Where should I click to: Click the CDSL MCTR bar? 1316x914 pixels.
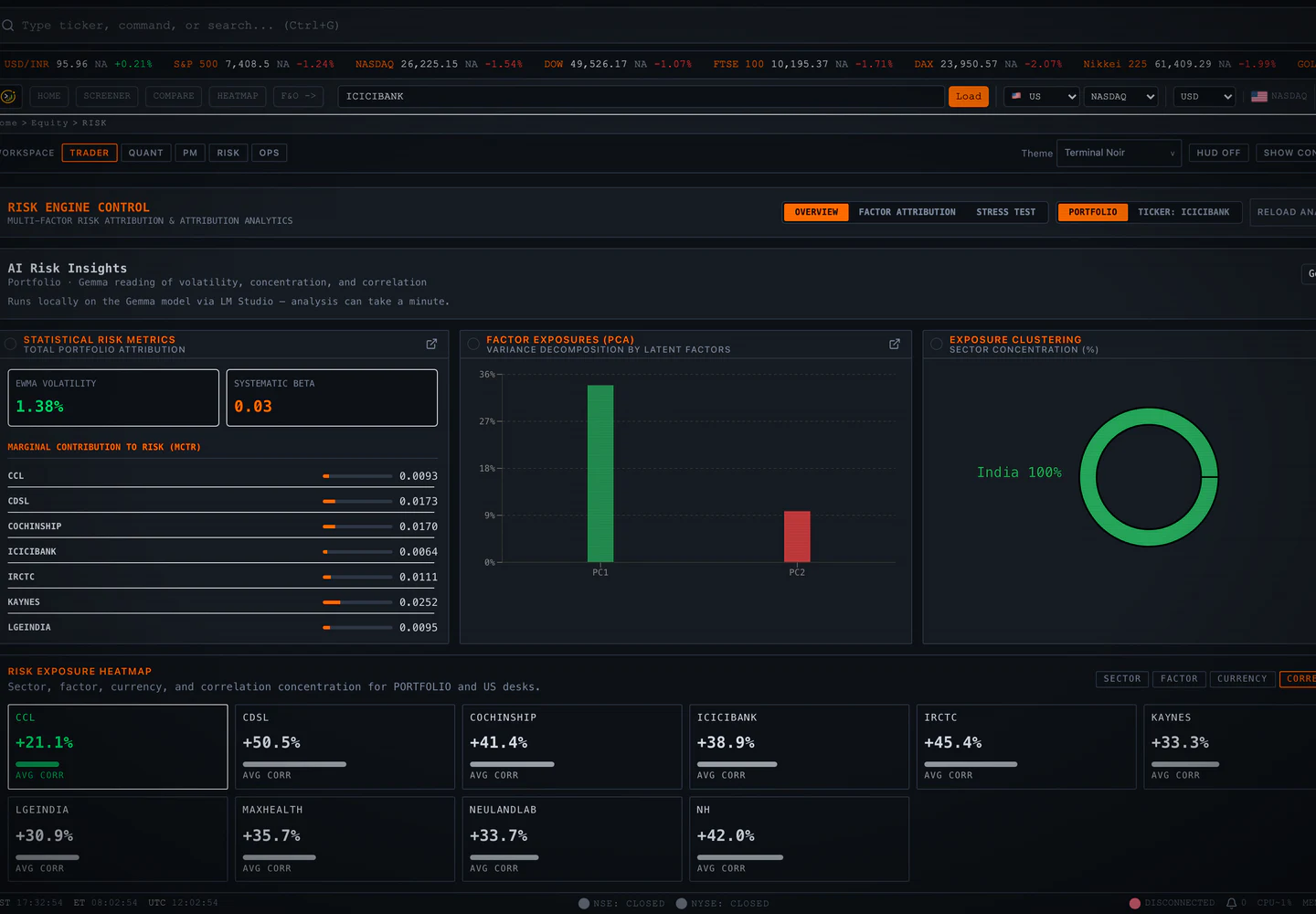click(x=357, y=502)
